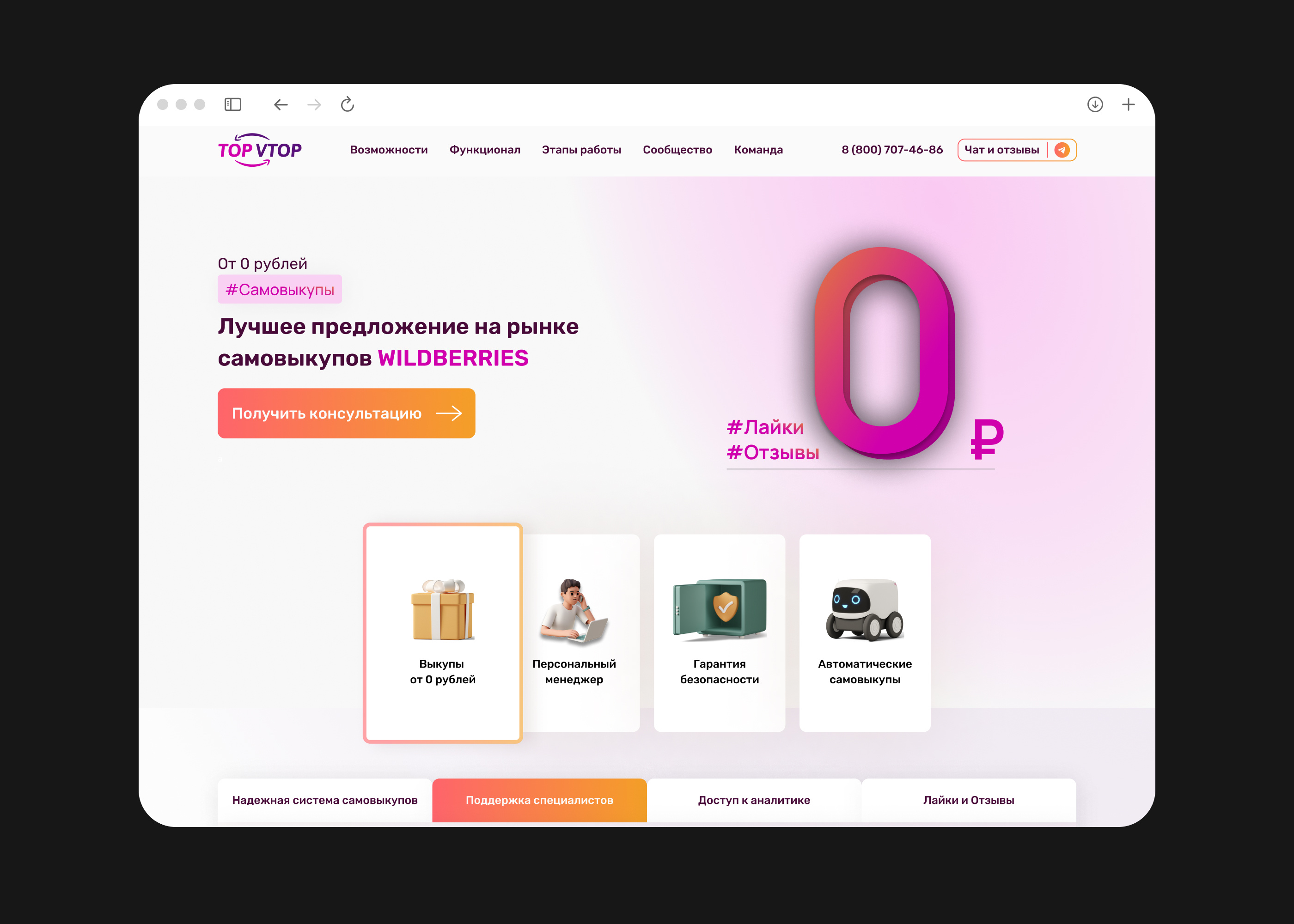Open the Возможности menu item

(389, 150)
